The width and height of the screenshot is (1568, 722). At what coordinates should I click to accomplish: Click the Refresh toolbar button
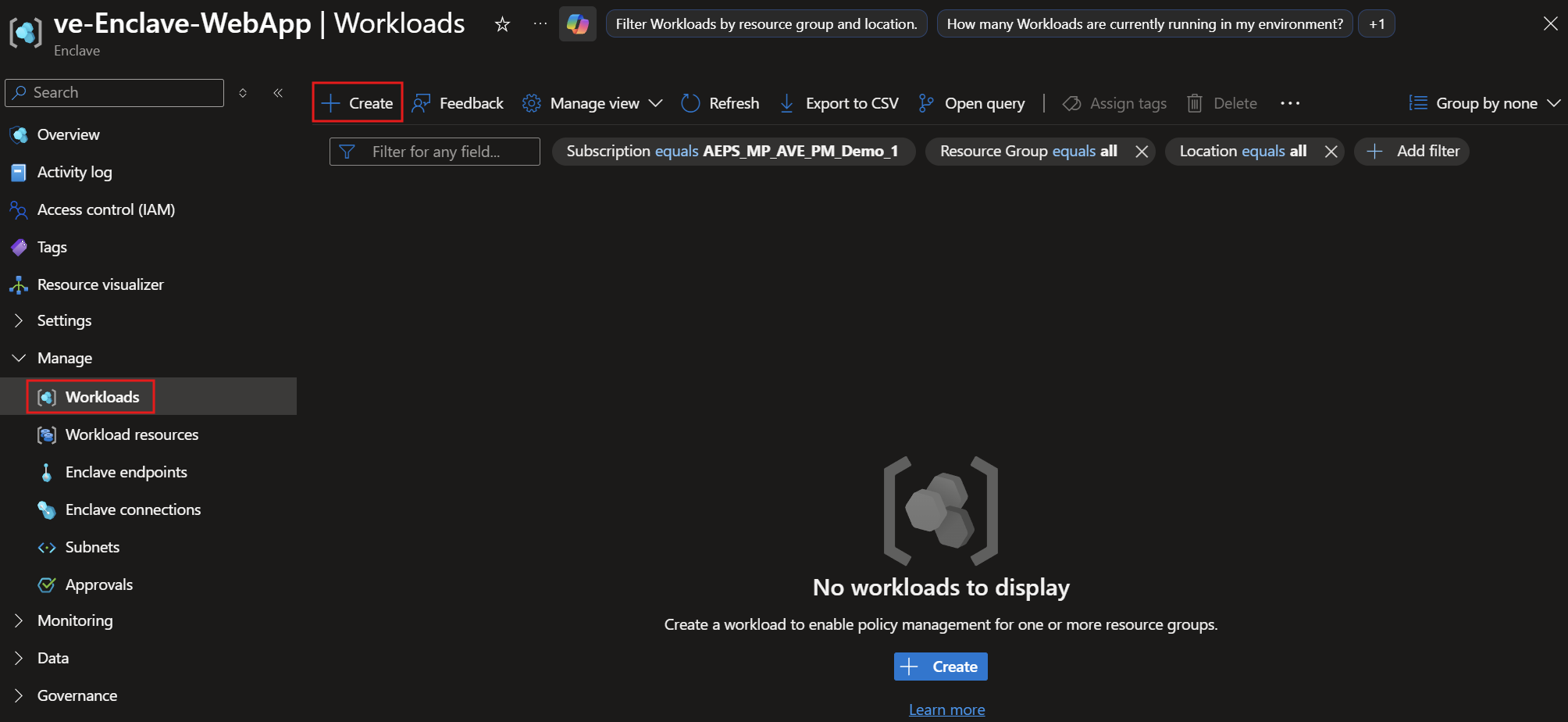point(720,103)
